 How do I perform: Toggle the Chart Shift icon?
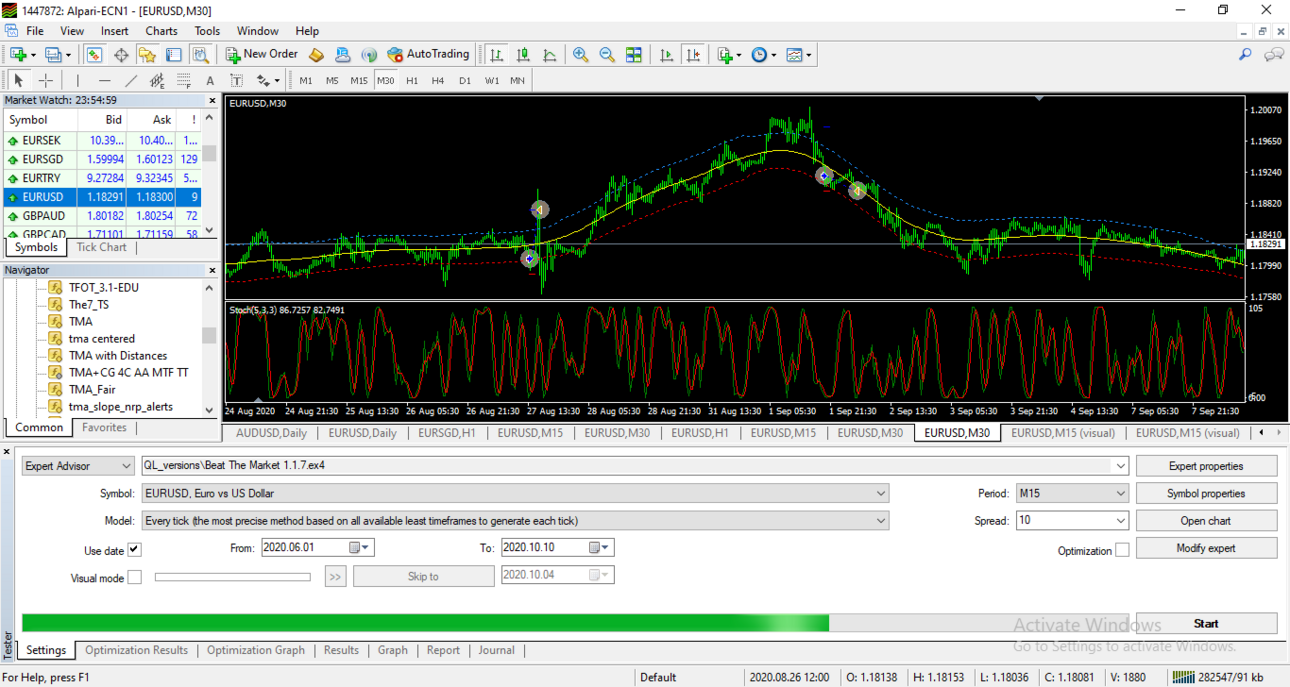693,55
